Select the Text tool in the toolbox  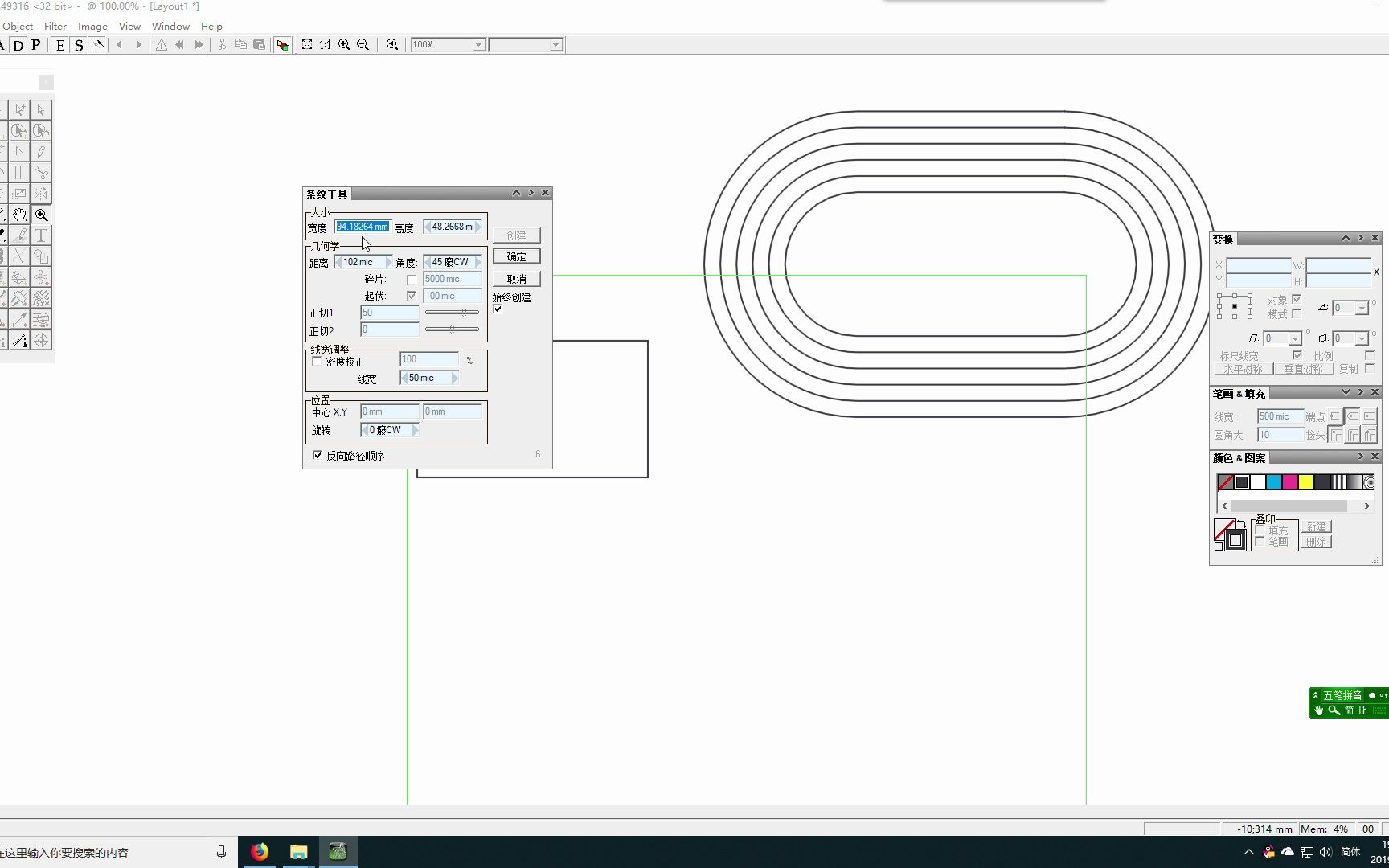(x=41, y=235)
